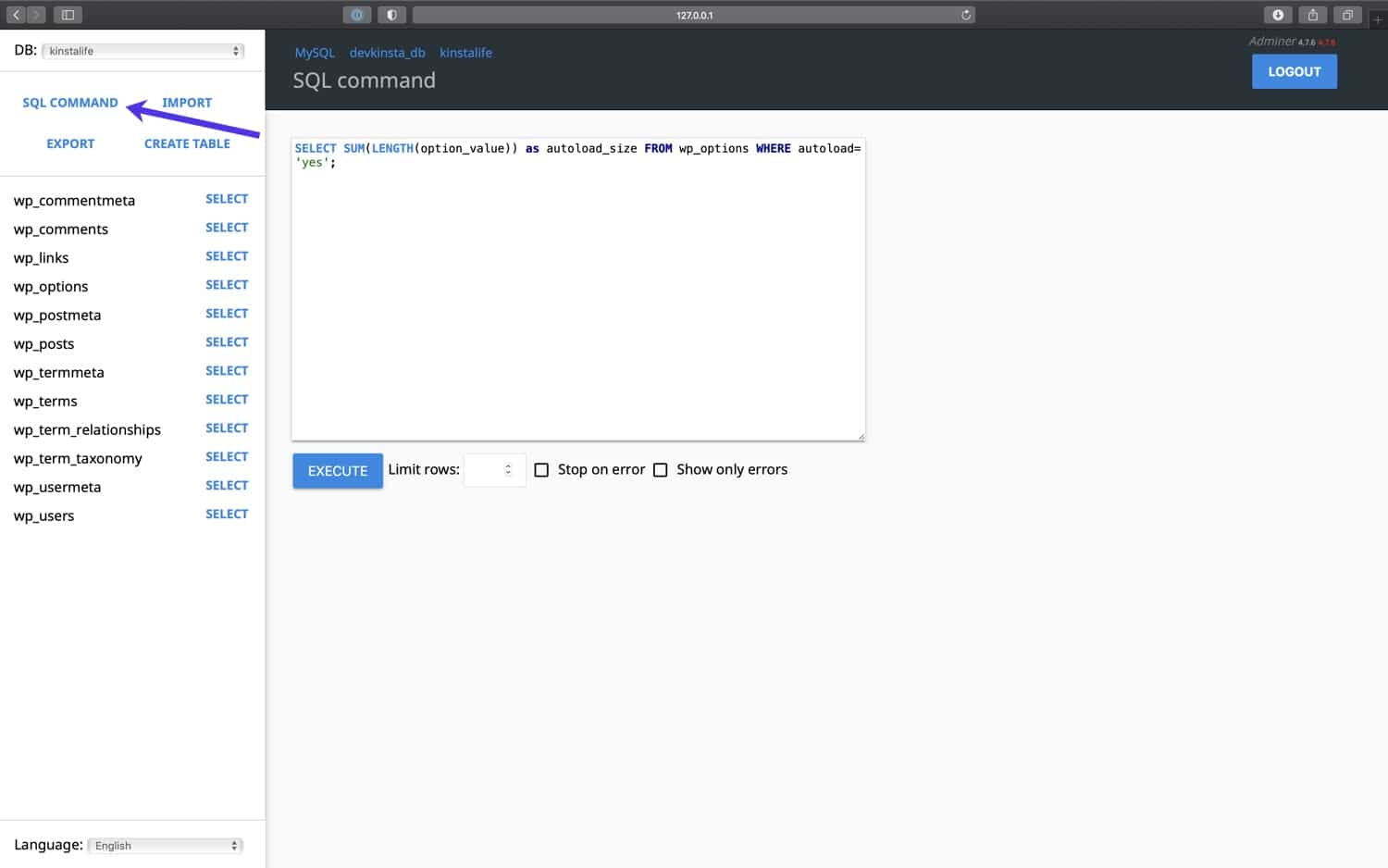
Task: Reload the page from the address bar
Action: point(965,14)
